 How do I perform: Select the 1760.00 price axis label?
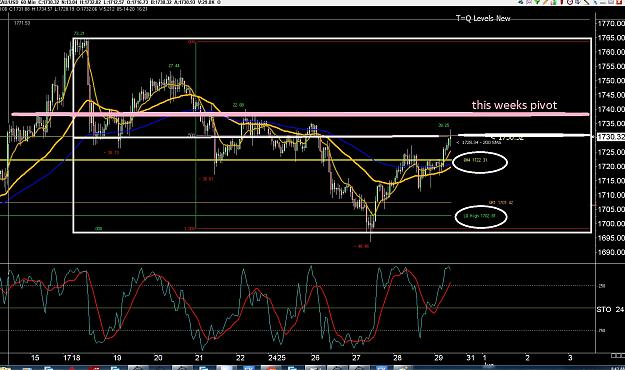611,52
